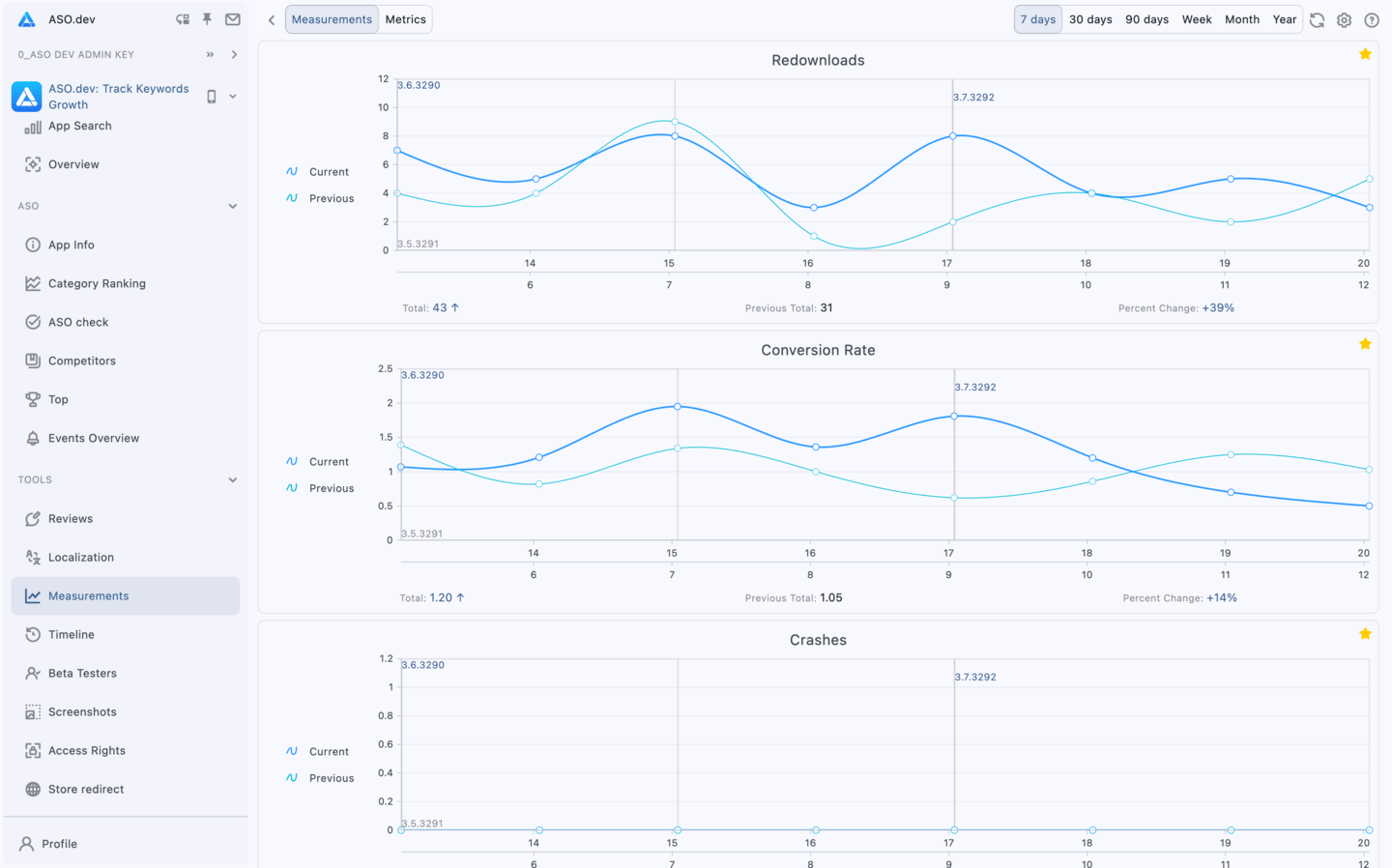Refresh the measurements data
Screen dimensions: 1392x868
point(1317,19)
